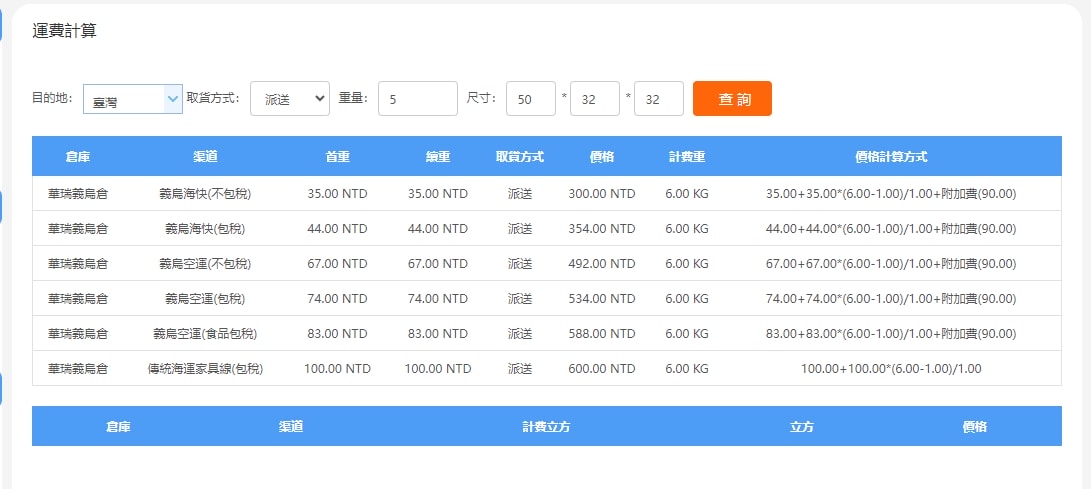
Task: Click the 價格 header in the top table
Action: [x=602, y=157]
